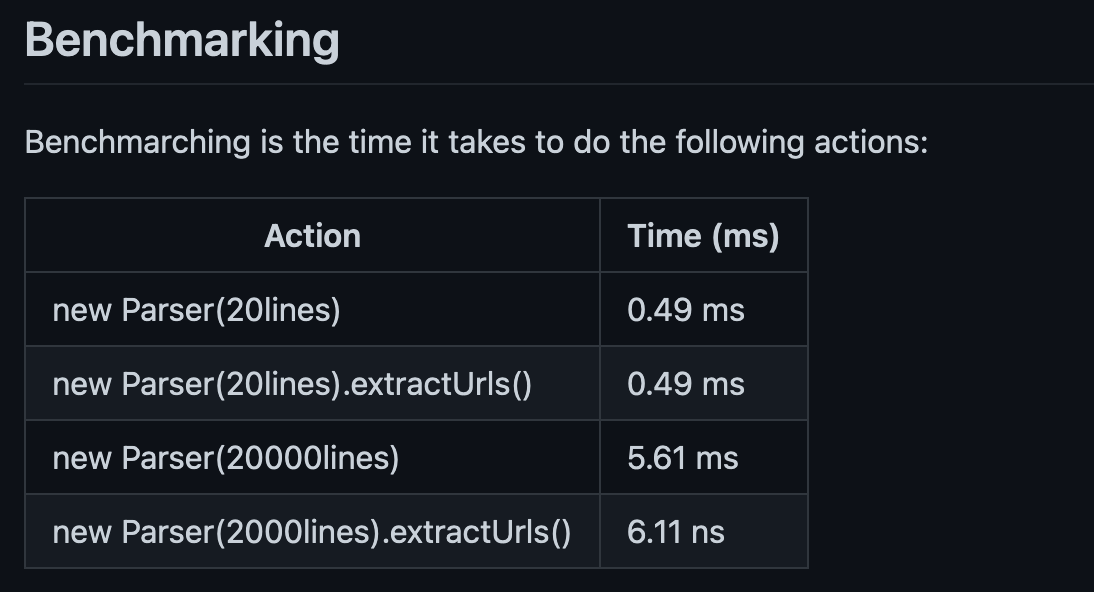The height and width of the screenshot is (592, 1094).
Task: Click the new Parser(20lines) action cell
Action: [196, 310]
